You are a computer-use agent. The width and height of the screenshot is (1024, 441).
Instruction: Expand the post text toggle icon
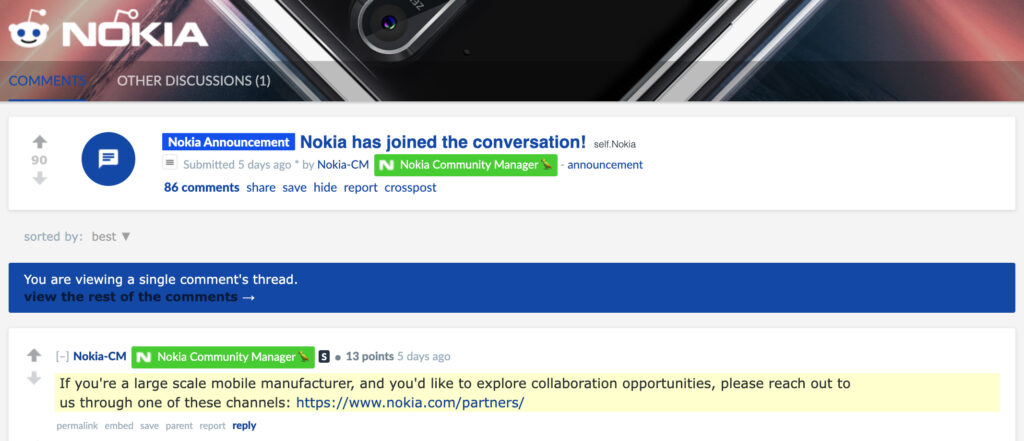point(170,163)
